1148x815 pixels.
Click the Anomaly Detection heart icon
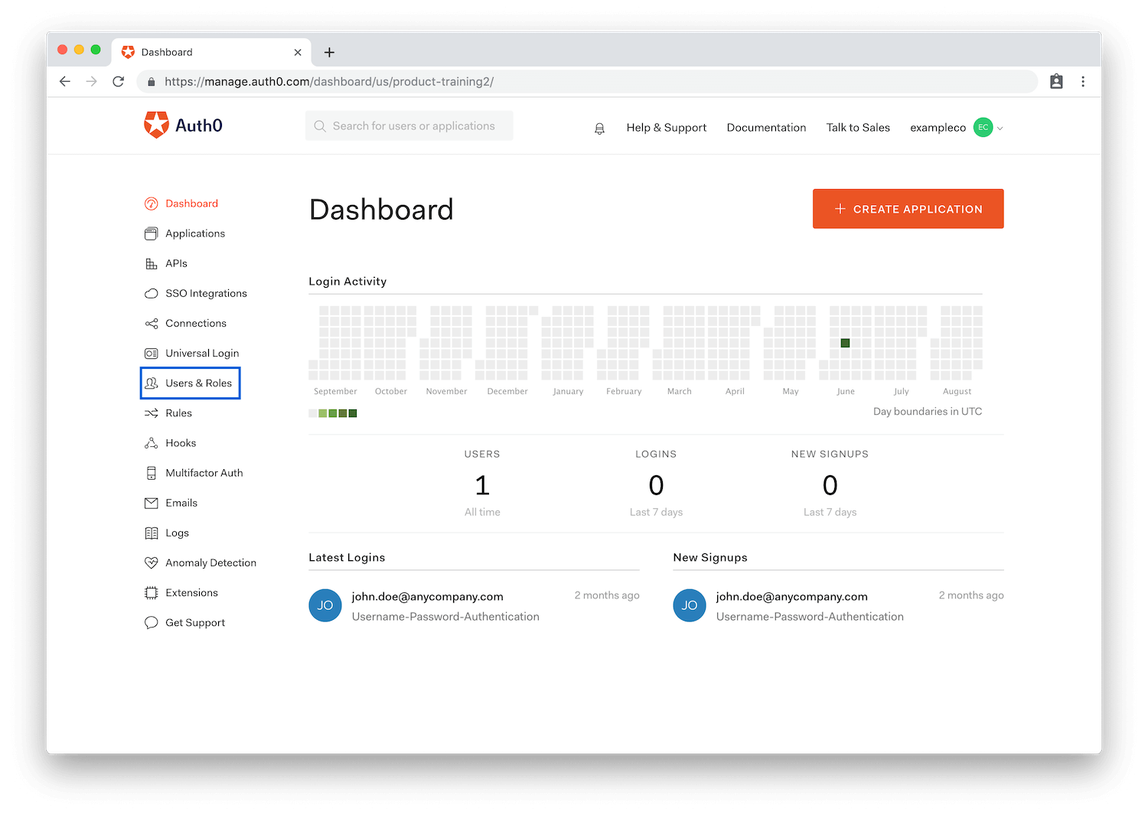point(151,563)
